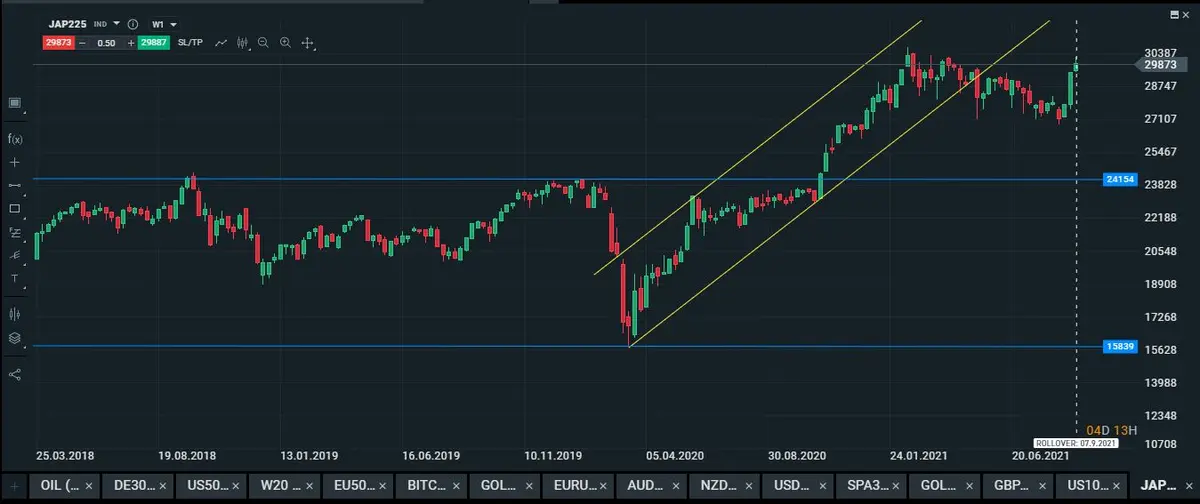Open the JAP225 instrument dropdown arrow
Image resolution: width=1200 pixels, height=504 pixels.
[x=116, y=23]
